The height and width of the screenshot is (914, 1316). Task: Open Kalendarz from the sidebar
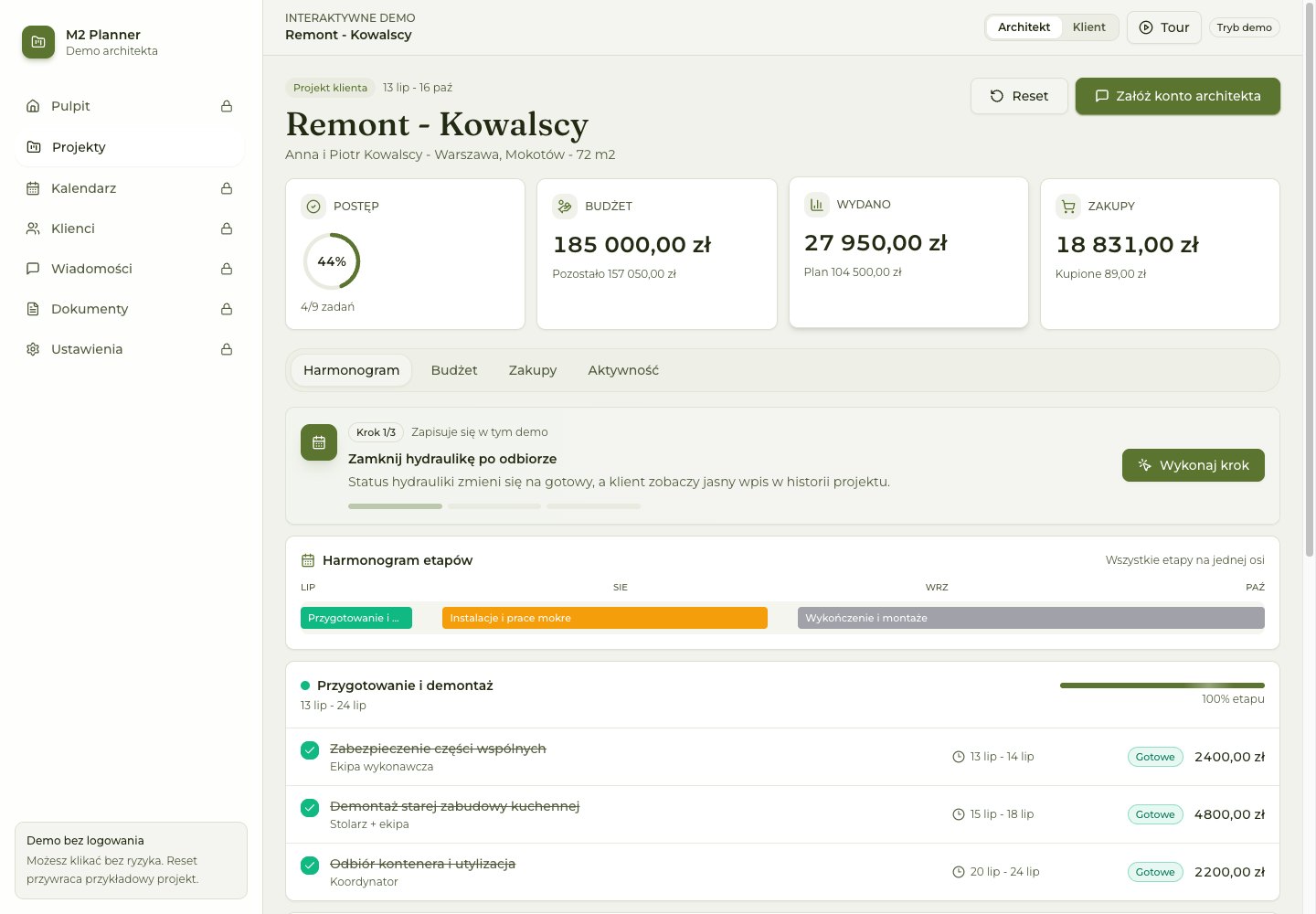coord(130,188)
